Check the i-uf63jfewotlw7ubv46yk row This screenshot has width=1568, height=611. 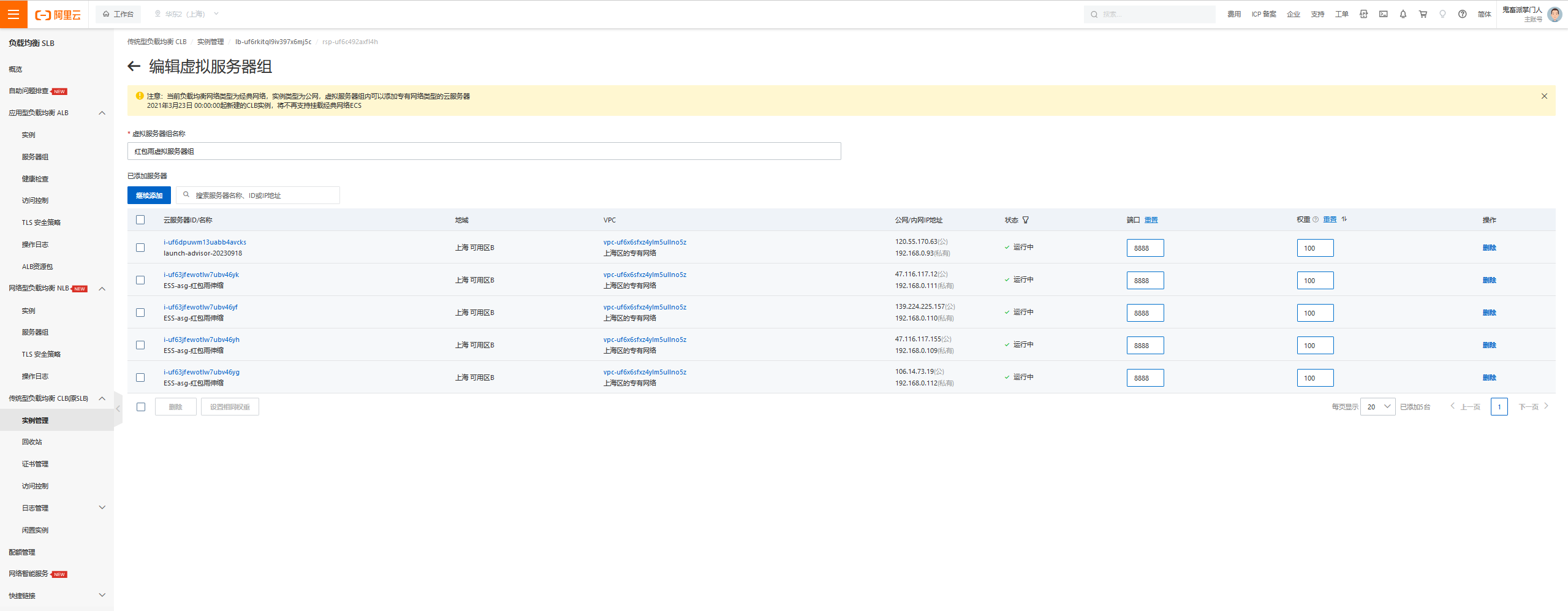pos(140,280)
